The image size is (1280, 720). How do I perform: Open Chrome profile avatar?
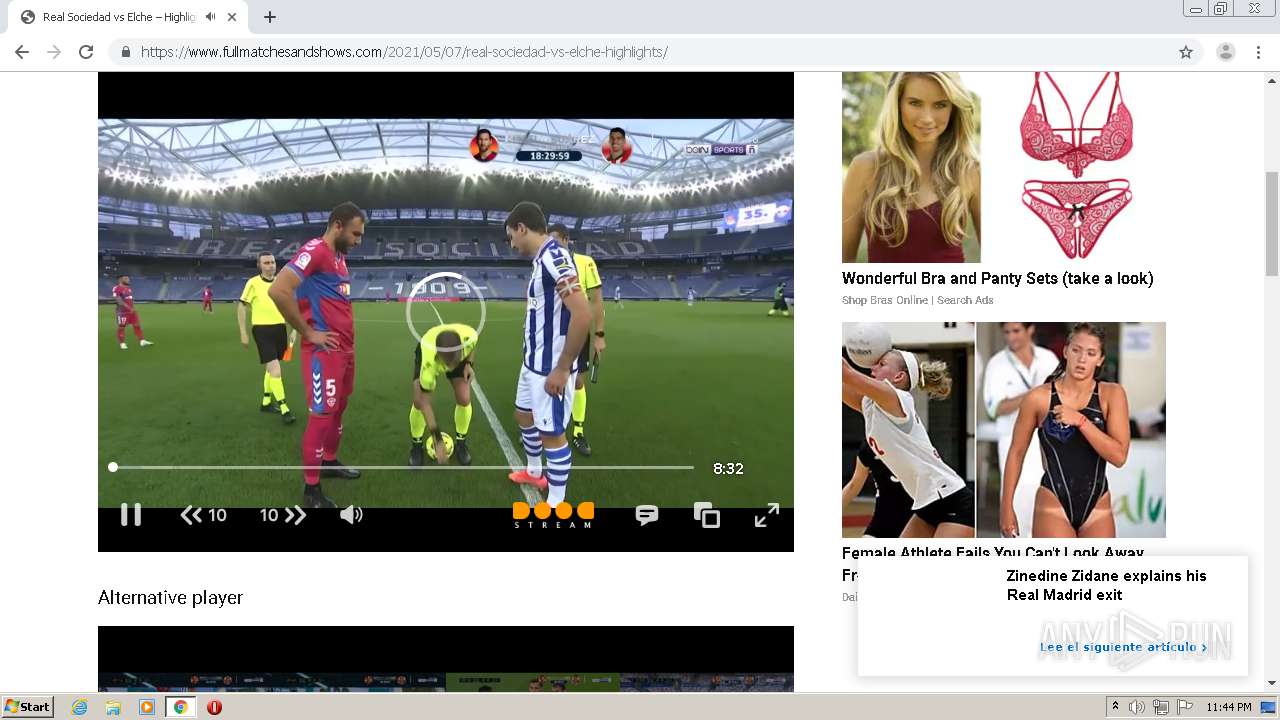point(1226,52)
